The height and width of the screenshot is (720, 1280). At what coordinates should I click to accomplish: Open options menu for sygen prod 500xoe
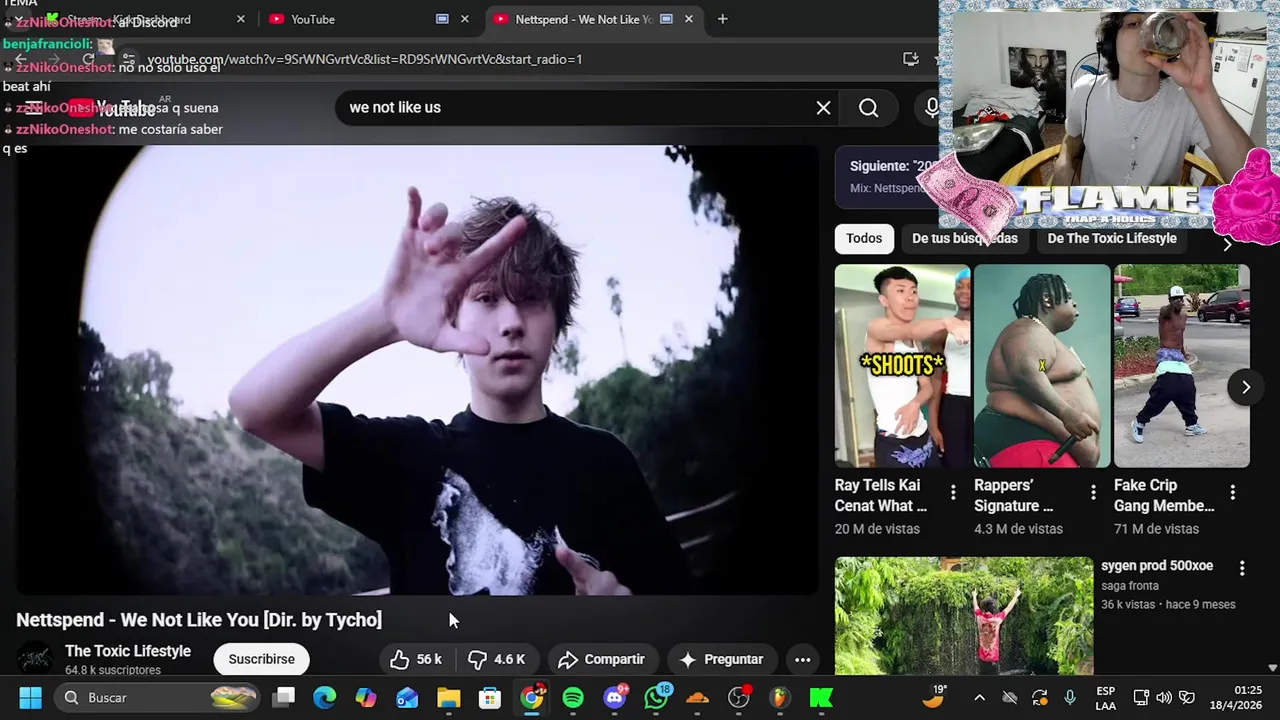[1242, 568]
